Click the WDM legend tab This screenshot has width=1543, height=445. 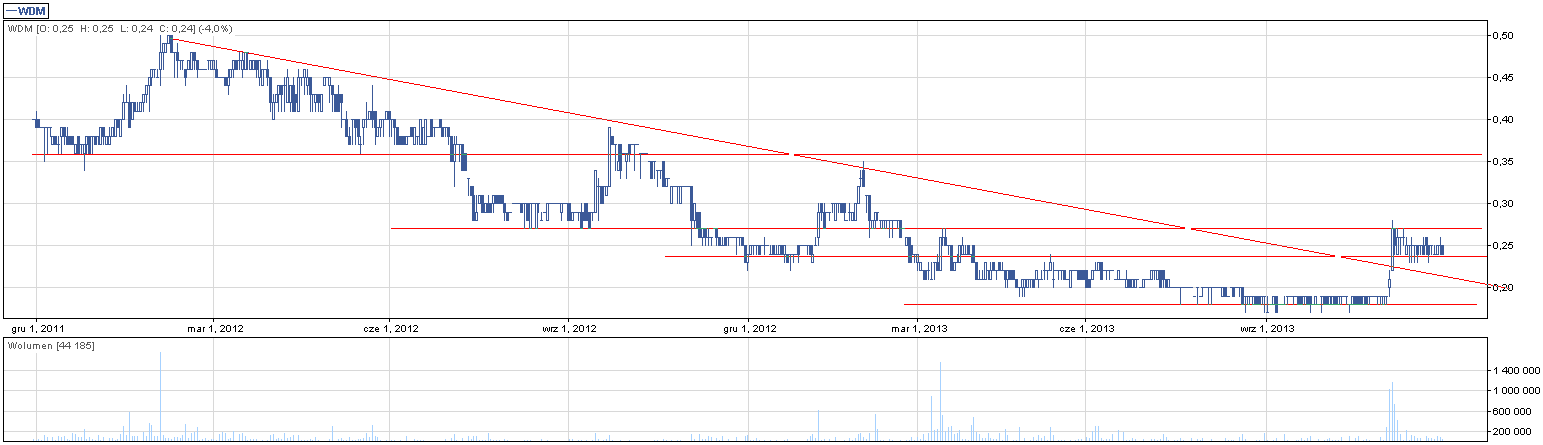pyautogui.click(x=28, y=9)
